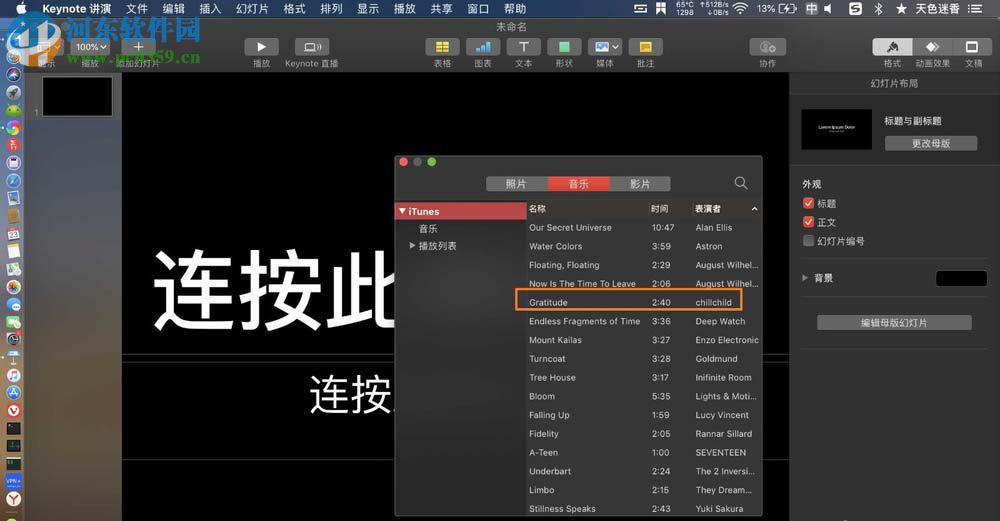Viewport: 1000px width, 521px height.
Task: Insert a table using 表格 icon
Action: coord(442,47)
